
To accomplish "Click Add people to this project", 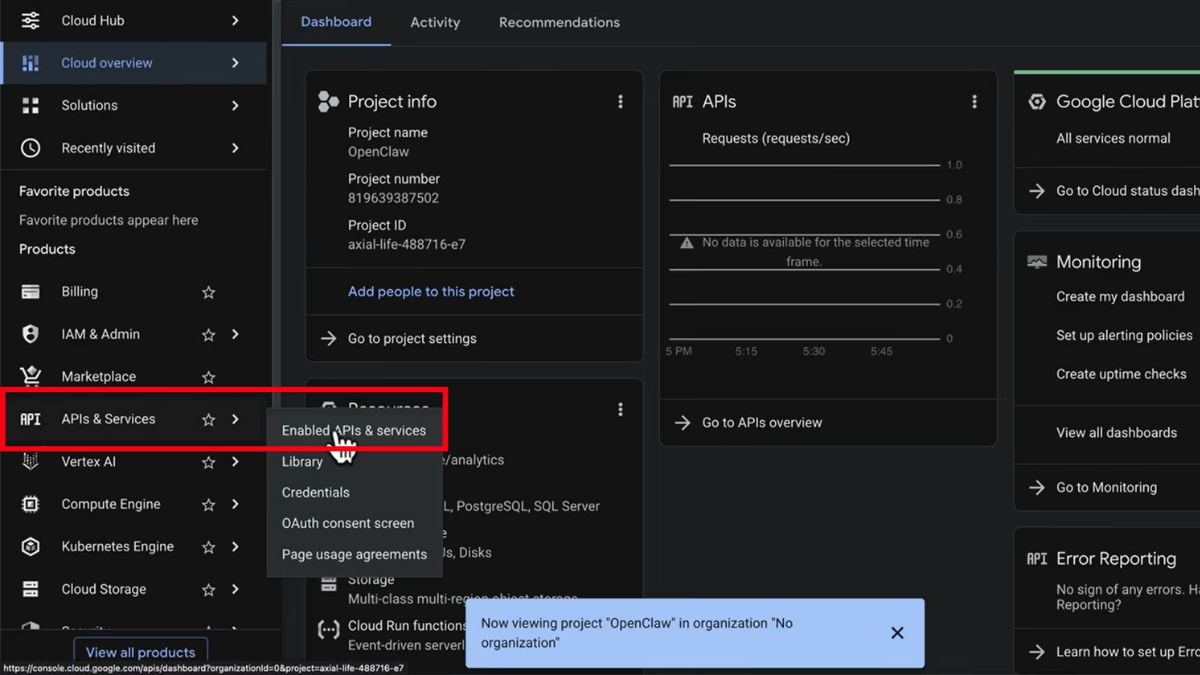I will (x=430, y=291).
